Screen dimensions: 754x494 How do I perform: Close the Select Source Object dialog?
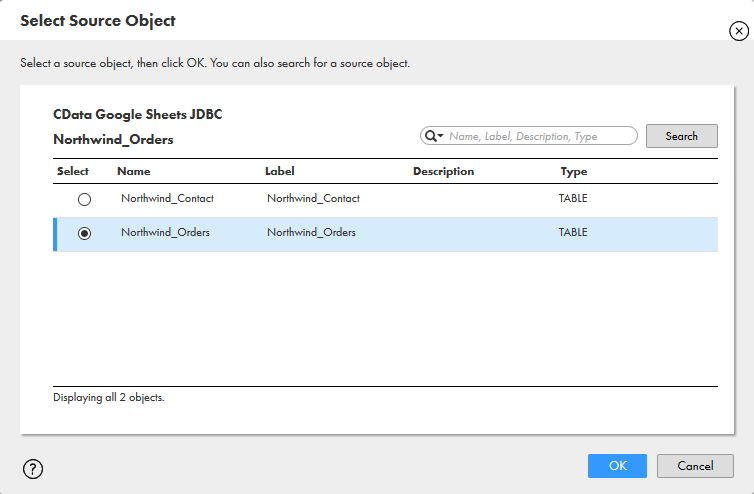738,32
